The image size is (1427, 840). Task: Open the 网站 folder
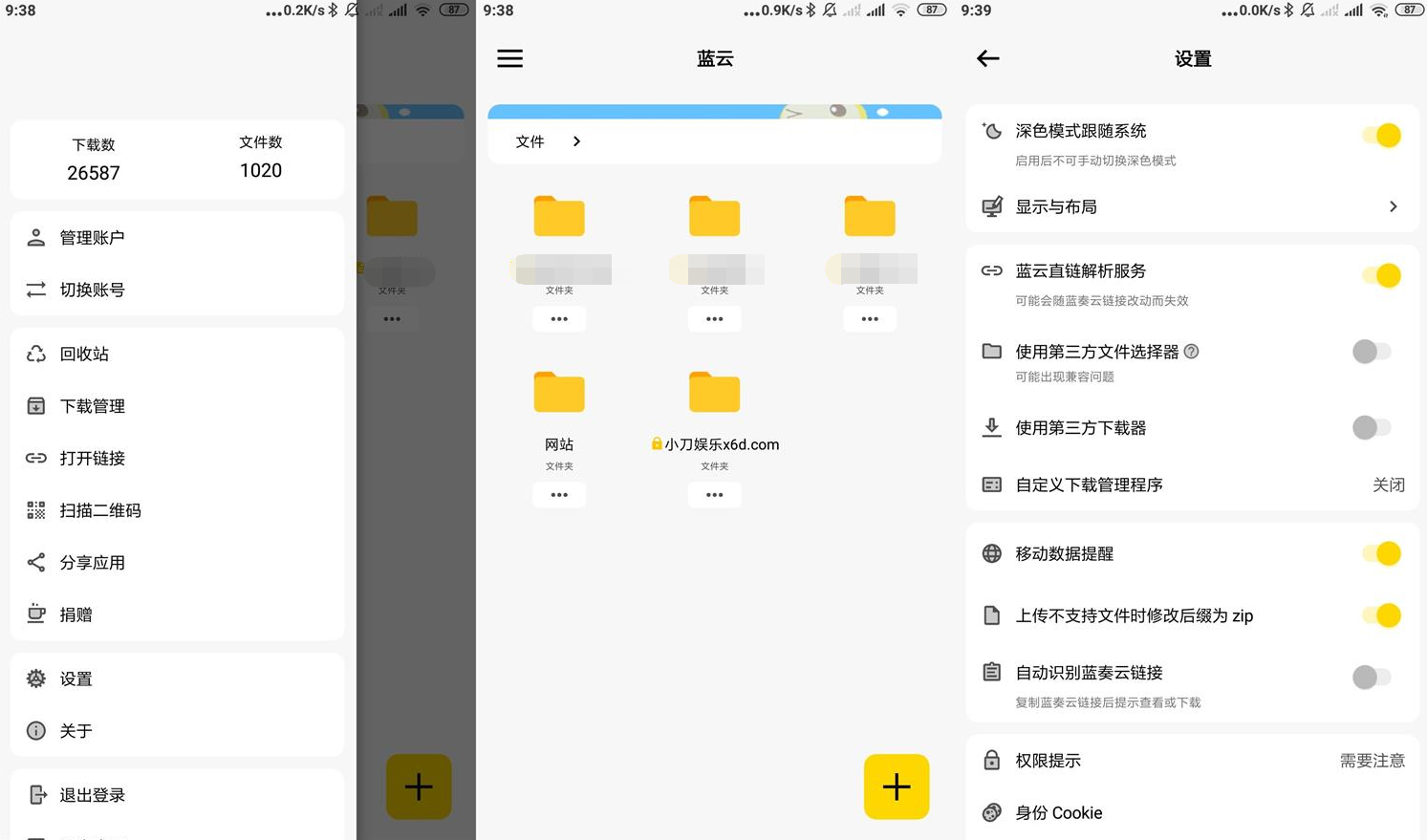click(x=559, y=392)
